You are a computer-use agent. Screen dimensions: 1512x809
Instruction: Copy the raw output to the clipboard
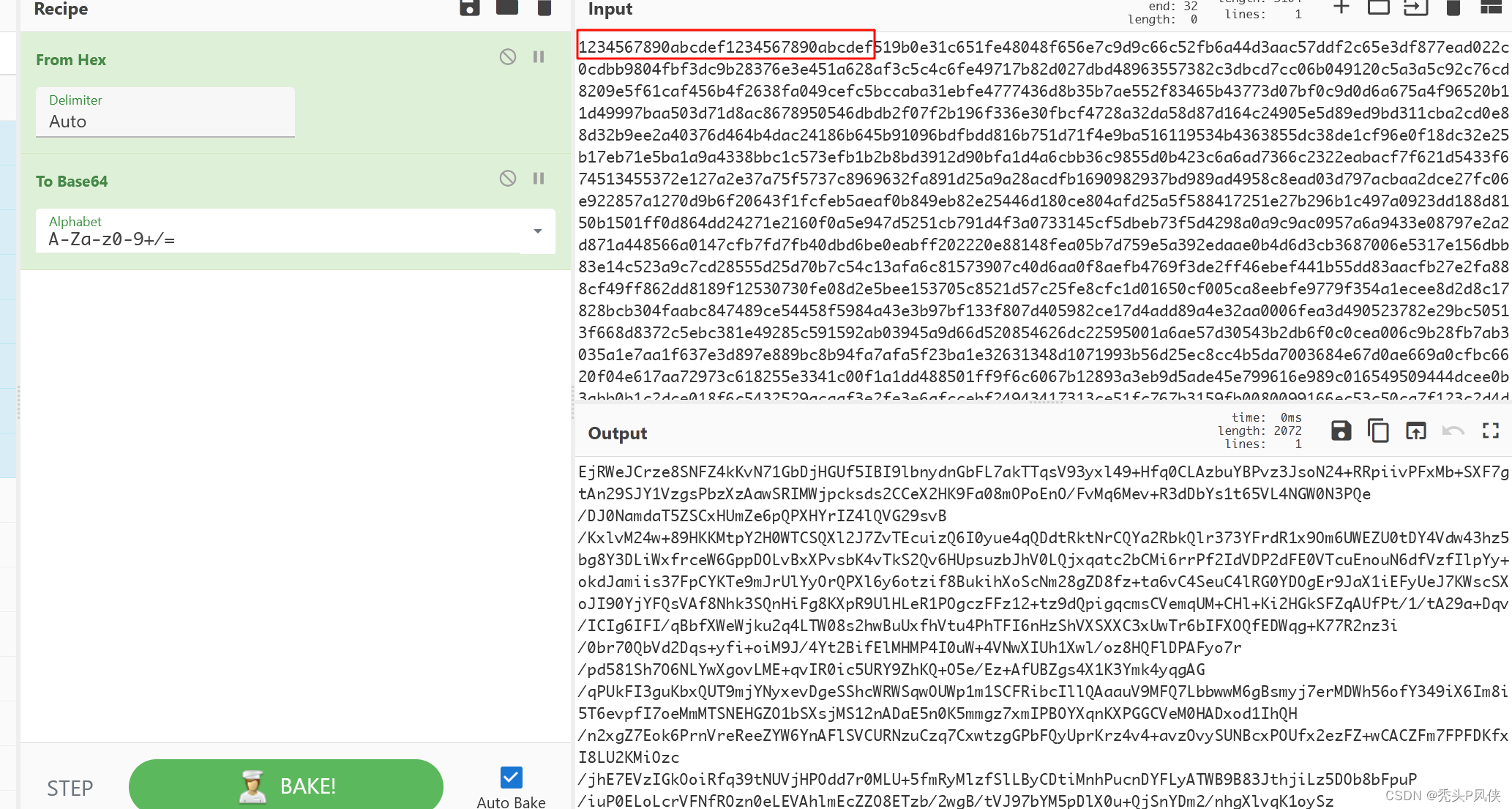point(1378,431)
